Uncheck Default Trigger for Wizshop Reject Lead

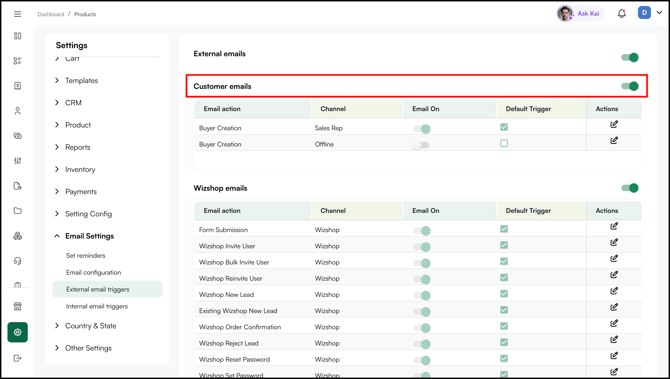pyautogui.click(x=504, y=342)
